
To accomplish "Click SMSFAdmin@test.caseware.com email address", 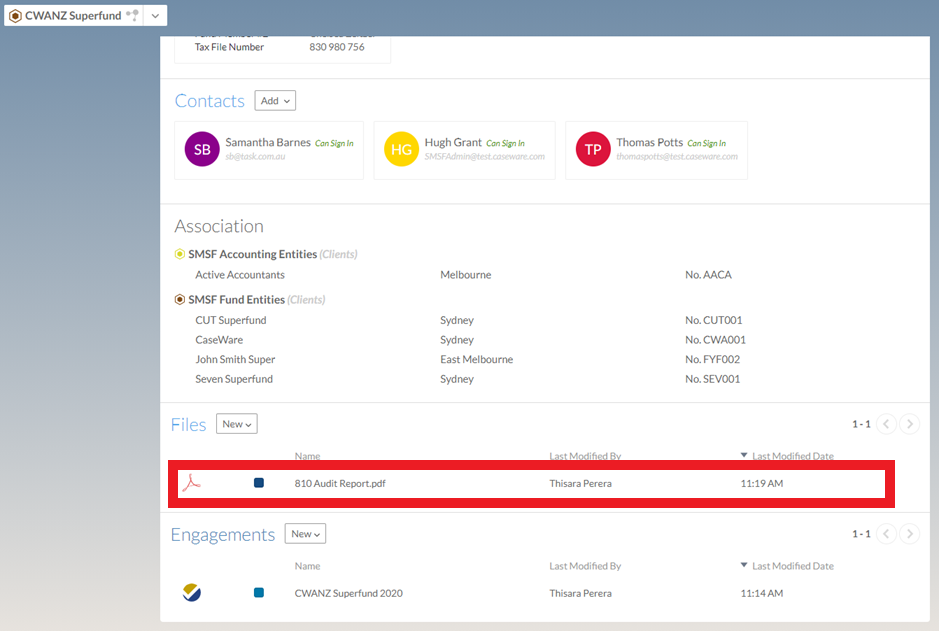I will pos(484,157).
